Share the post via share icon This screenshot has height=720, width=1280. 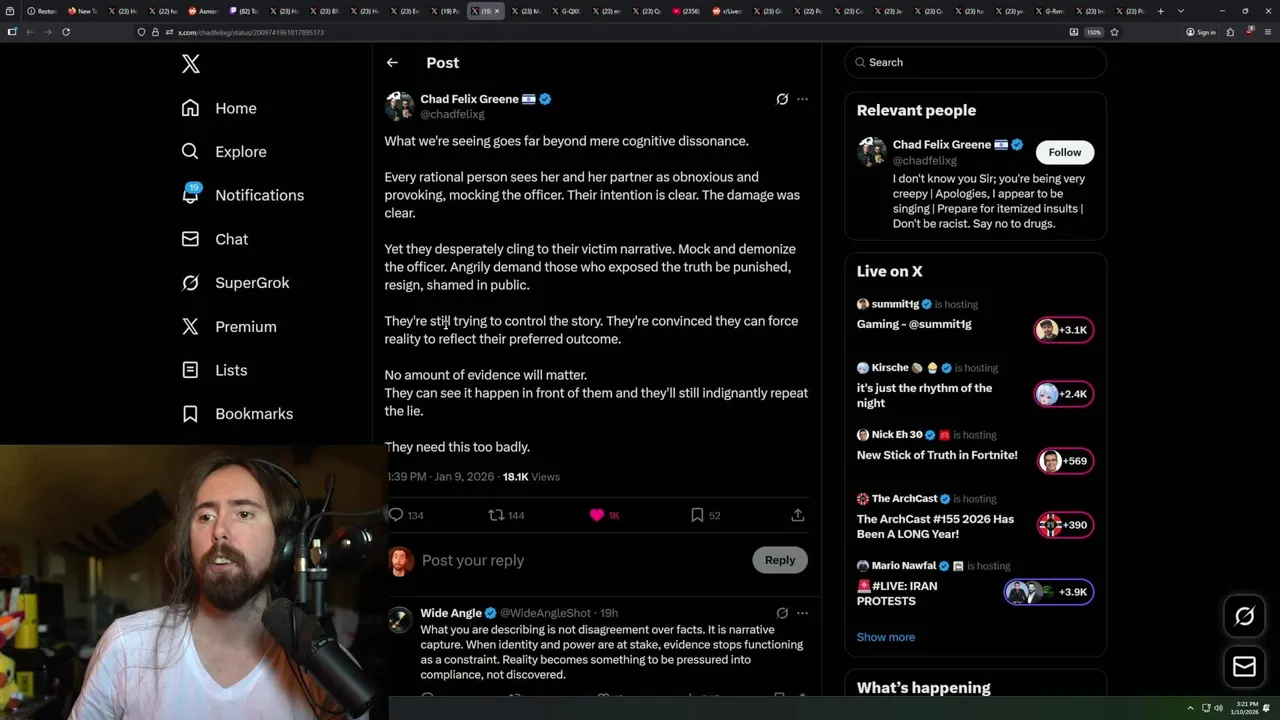(x=798, y=515)
